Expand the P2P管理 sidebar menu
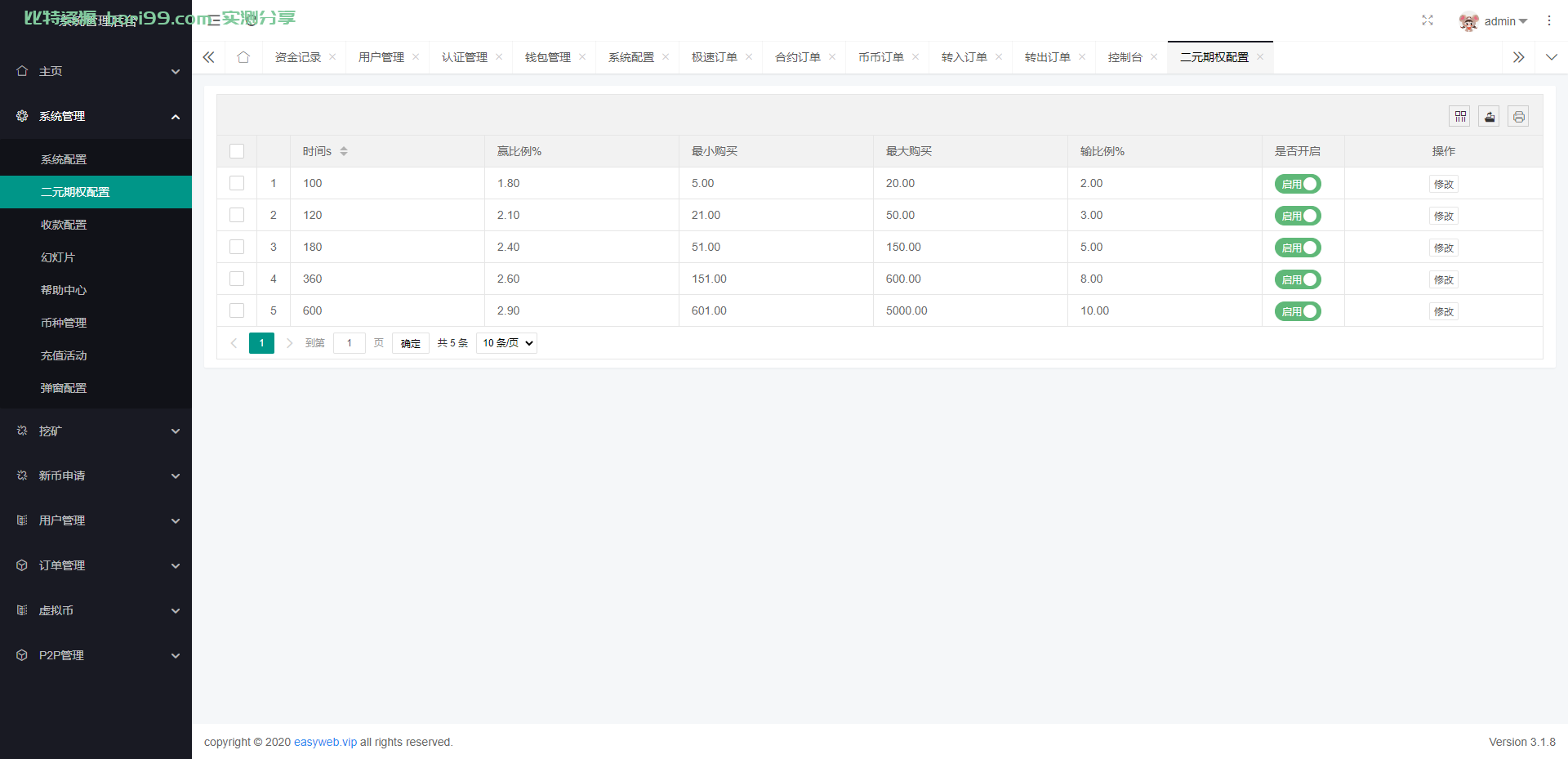The image size is (1568, 759). tap(96, 655)
